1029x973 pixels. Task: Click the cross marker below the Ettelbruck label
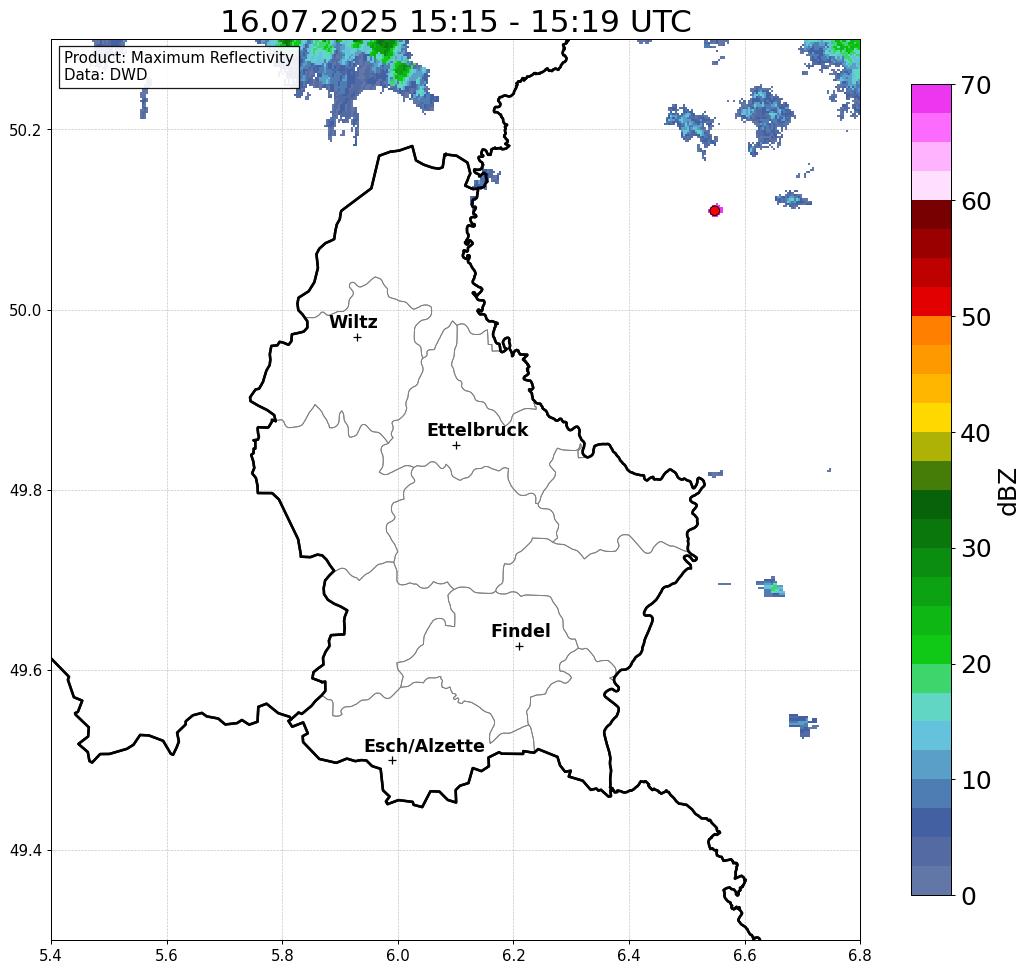point(457,445)
